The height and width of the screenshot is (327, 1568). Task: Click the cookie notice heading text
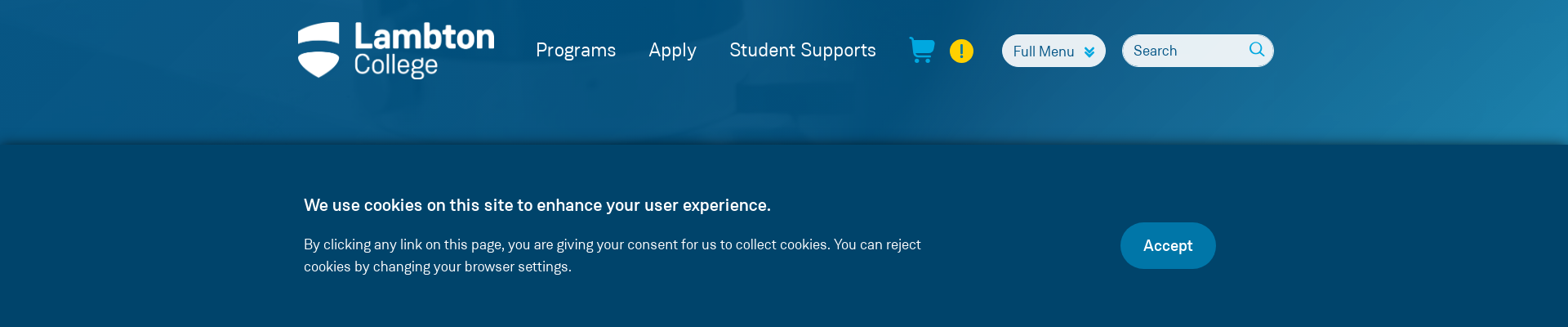(x=537, y=205)
